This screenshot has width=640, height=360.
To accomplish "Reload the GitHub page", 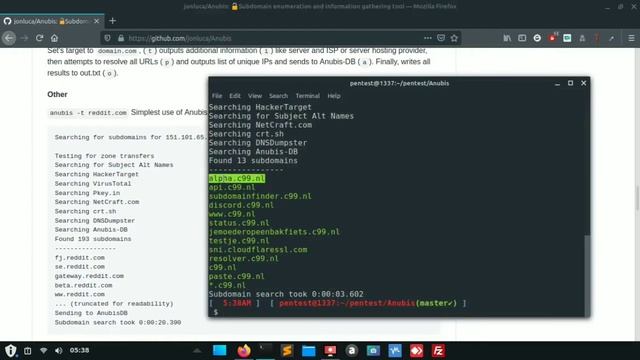I will click(40, 38).
